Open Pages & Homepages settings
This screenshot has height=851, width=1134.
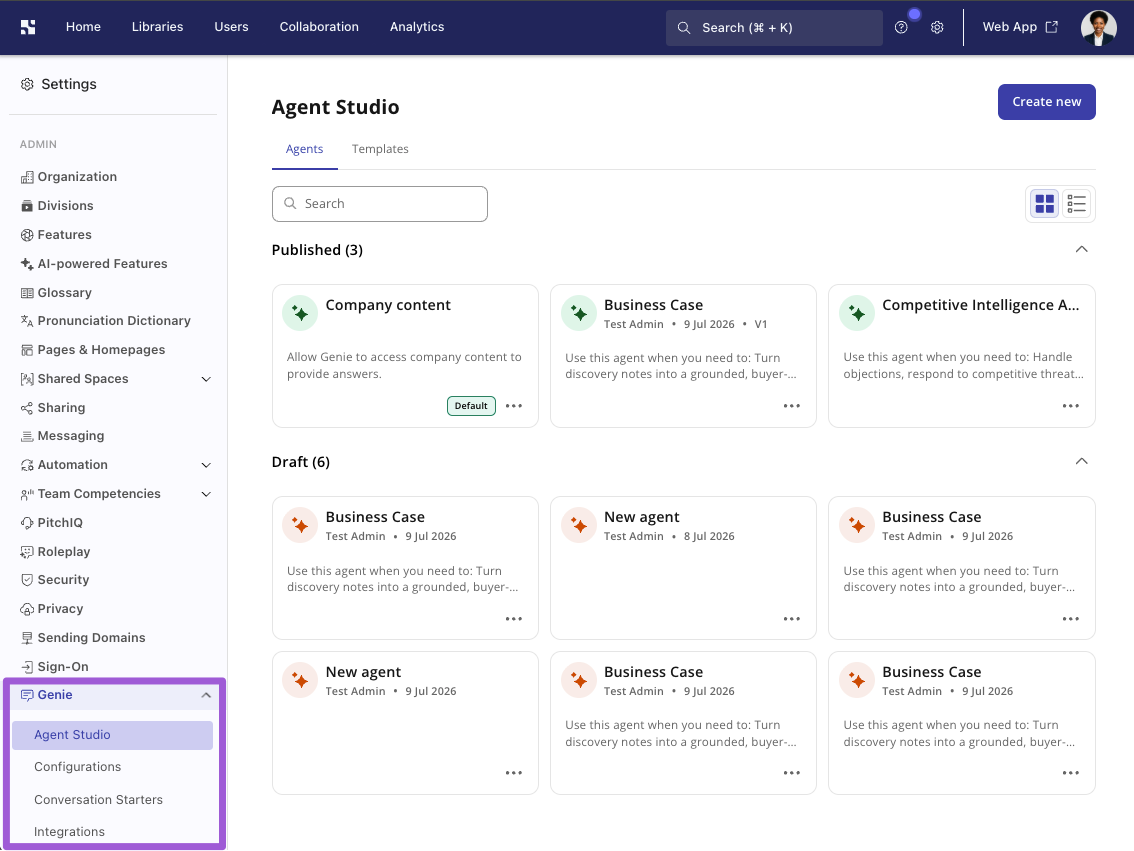click(101, 350)
